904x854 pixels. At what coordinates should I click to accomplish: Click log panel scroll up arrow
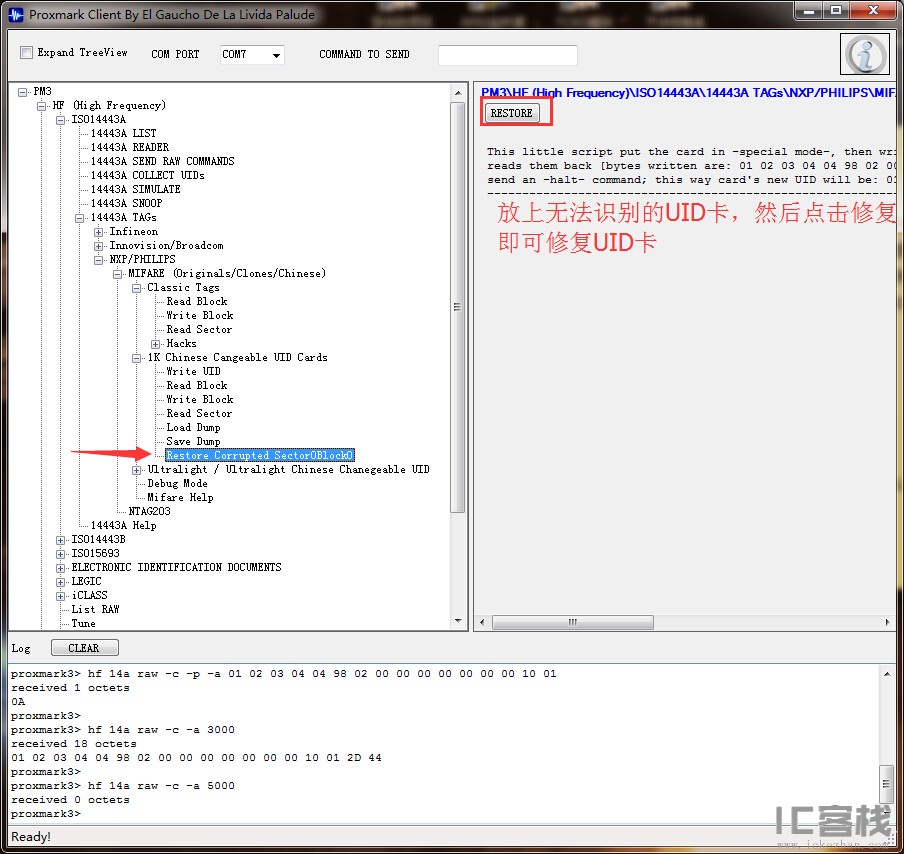click(x=887, y=674)
